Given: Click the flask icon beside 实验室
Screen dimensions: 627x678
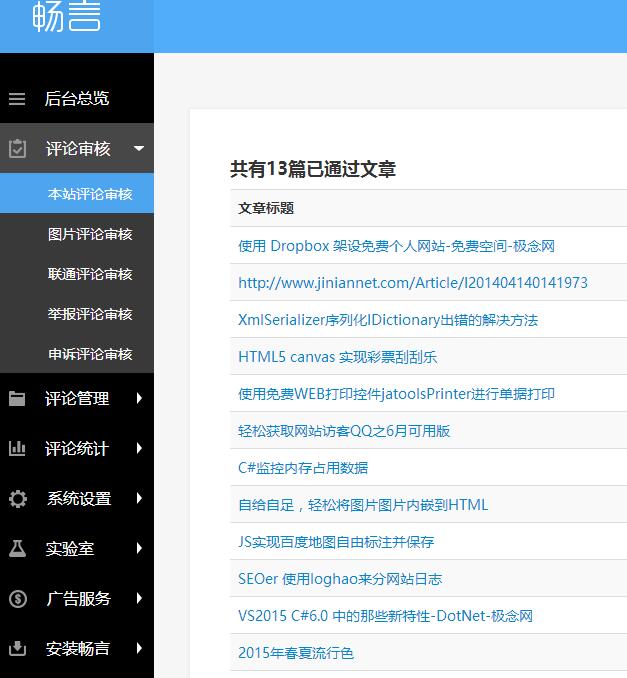Looking at the screenshot, I should click(17, 548).
